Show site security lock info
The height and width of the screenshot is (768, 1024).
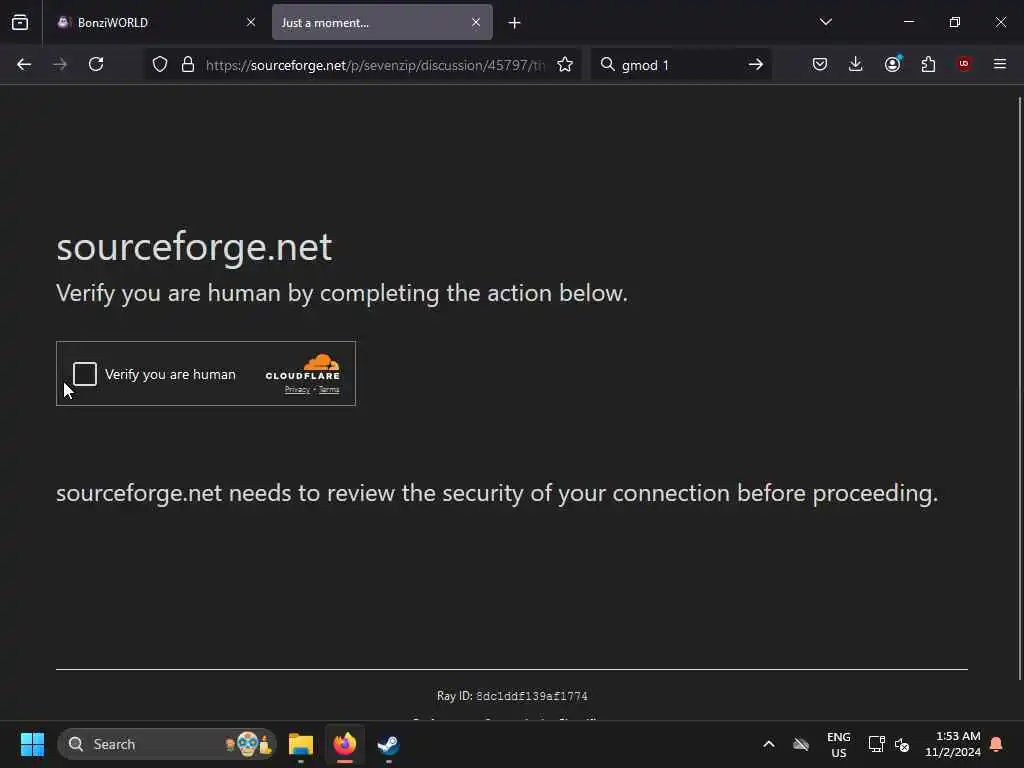tap(188, 64)
